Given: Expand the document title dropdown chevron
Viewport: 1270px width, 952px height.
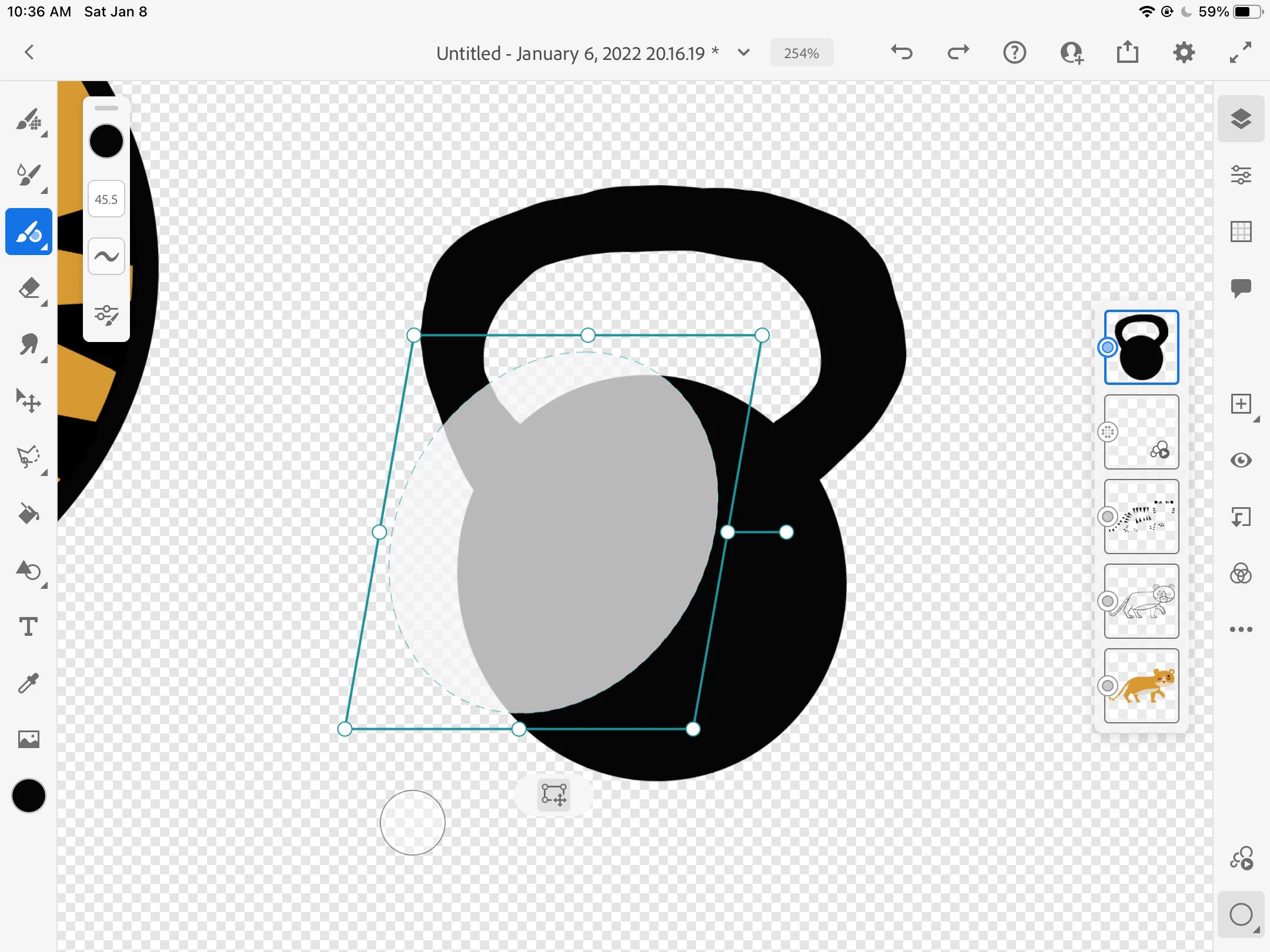Looking at the screenshot, I should [744, 53].
